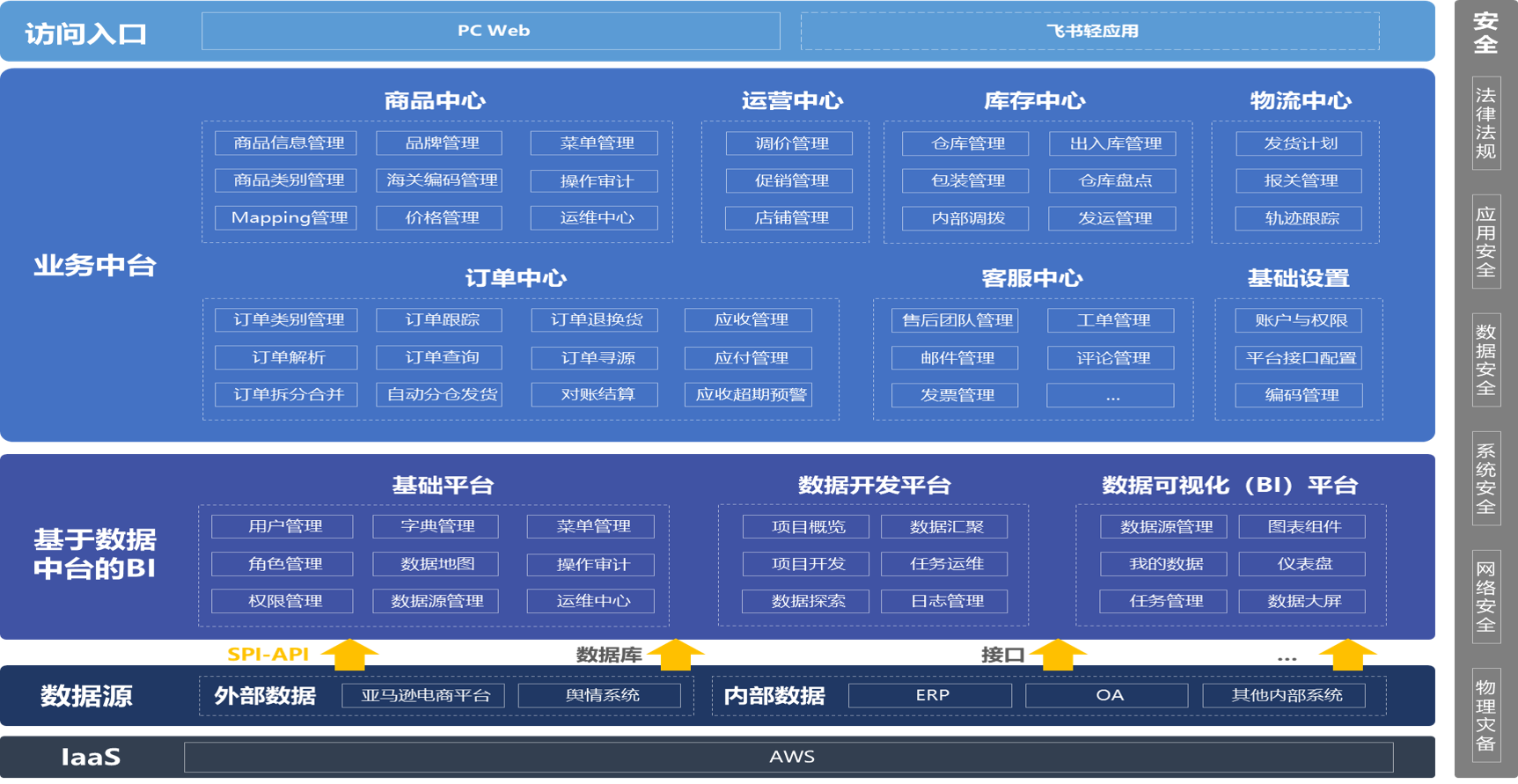Click 任务运维 in 数据开发平台
Image resolution: width=1518 pixels, height=784 pixels.
pyautogui.click(x=944, y=564)
